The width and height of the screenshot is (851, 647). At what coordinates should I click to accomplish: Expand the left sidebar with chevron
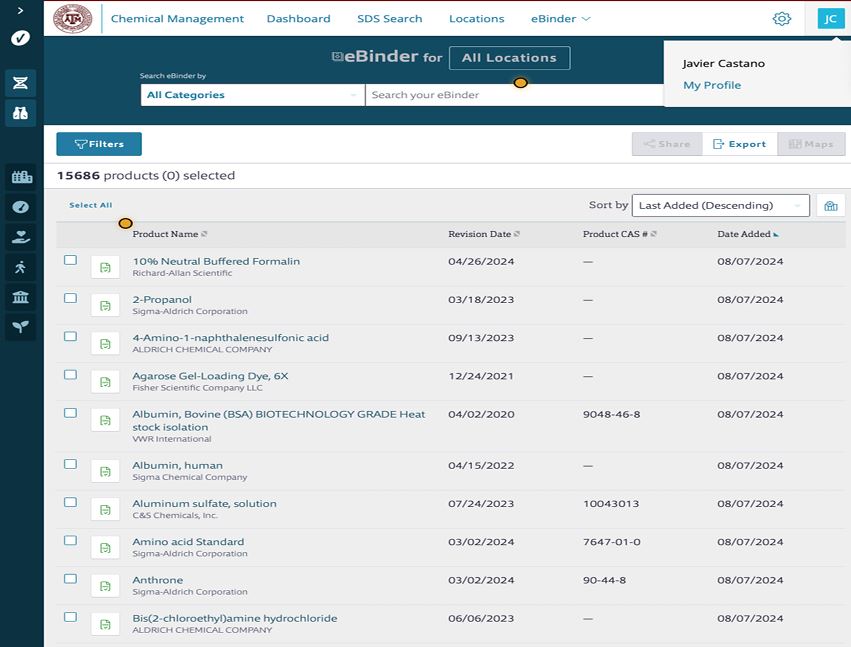(21, 10)
